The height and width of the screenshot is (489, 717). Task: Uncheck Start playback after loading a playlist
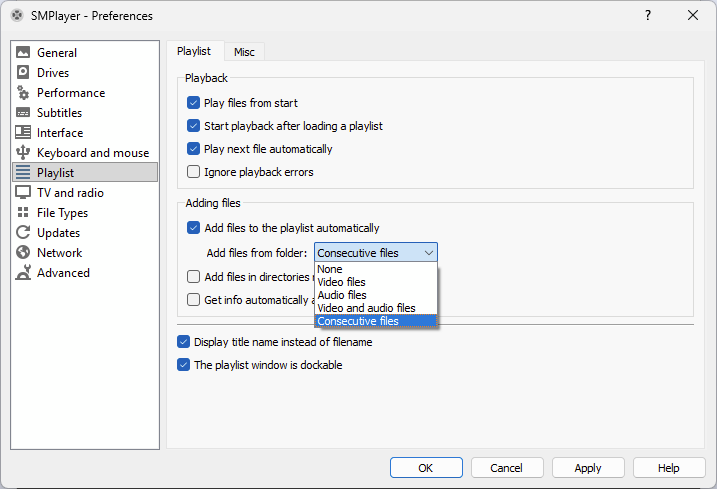193,126
